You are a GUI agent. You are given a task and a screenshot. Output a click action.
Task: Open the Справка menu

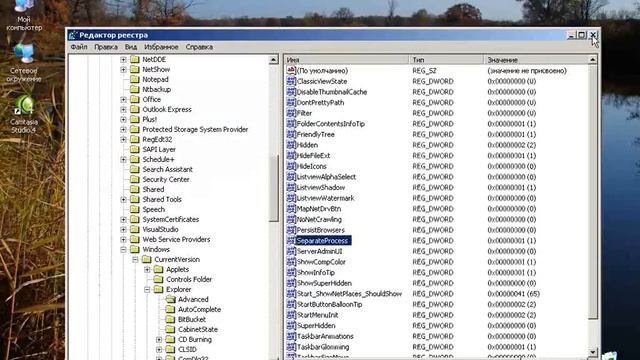click(x=199, y=47)
